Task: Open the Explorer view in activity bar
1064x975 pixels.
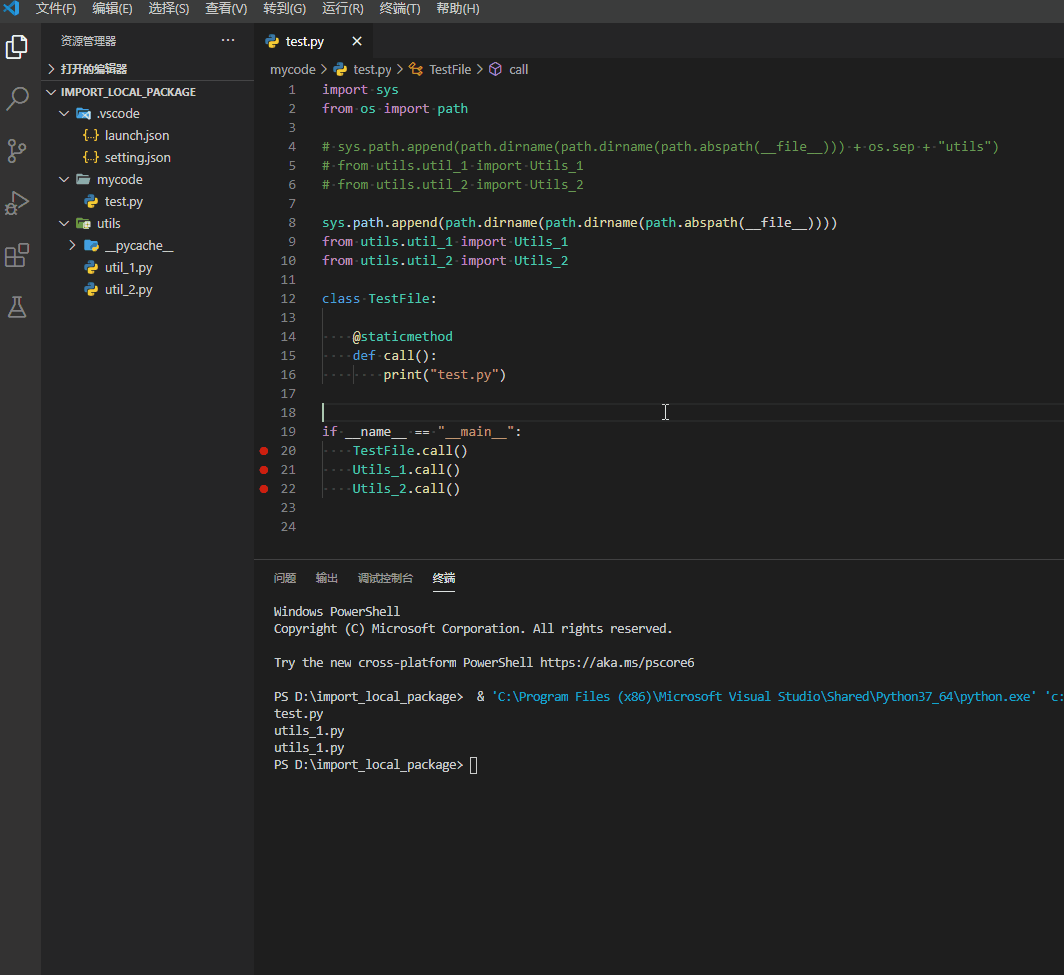Action: [16, 47]
